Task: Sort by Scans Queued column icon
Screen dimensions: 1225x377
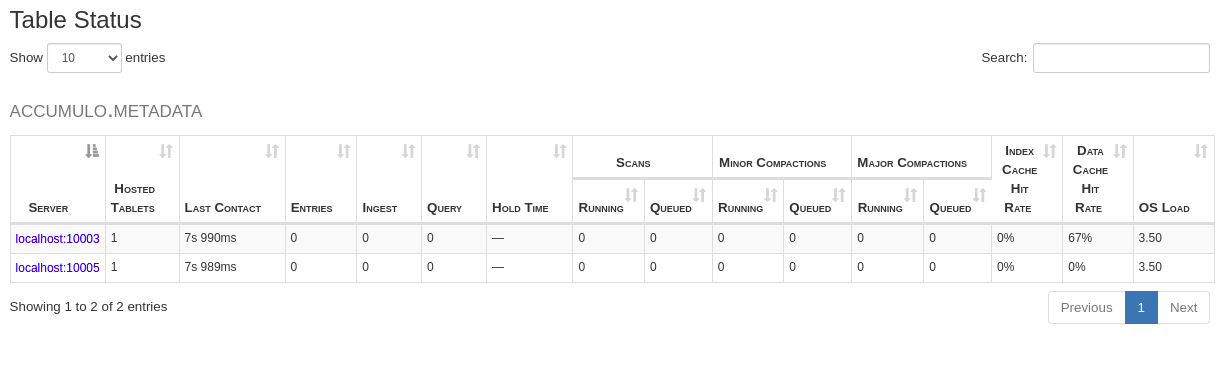Action: pyautogui.click(x=699, y=195)
